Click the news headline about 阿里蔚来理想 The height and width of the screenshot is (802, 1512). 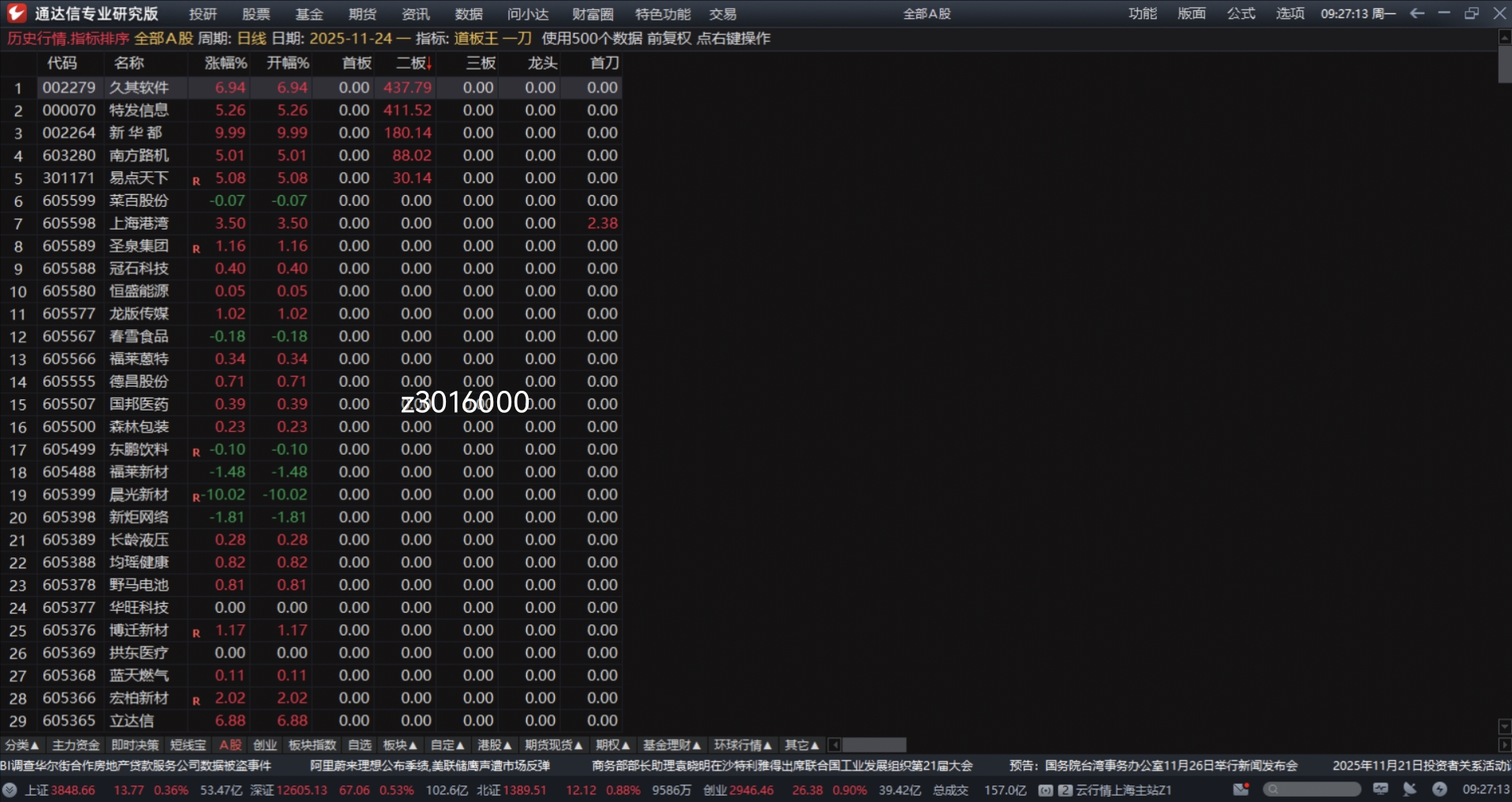[x=430, y=766]
